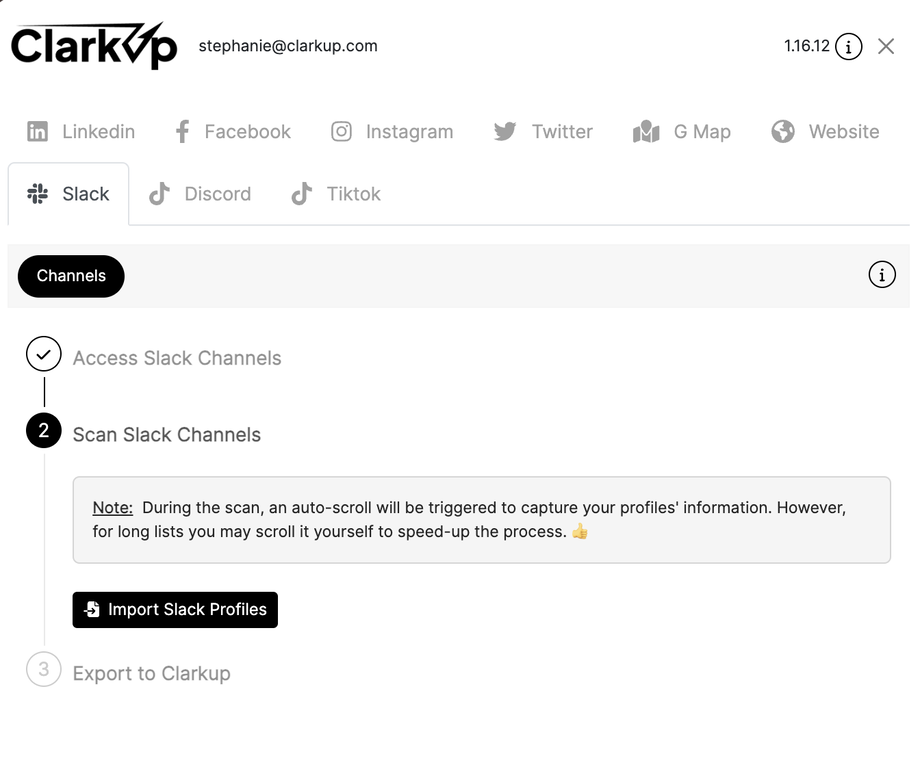Click Import Slack Profiles button
The height and width of the screenshot is (769, 920).
coord(175,609)
